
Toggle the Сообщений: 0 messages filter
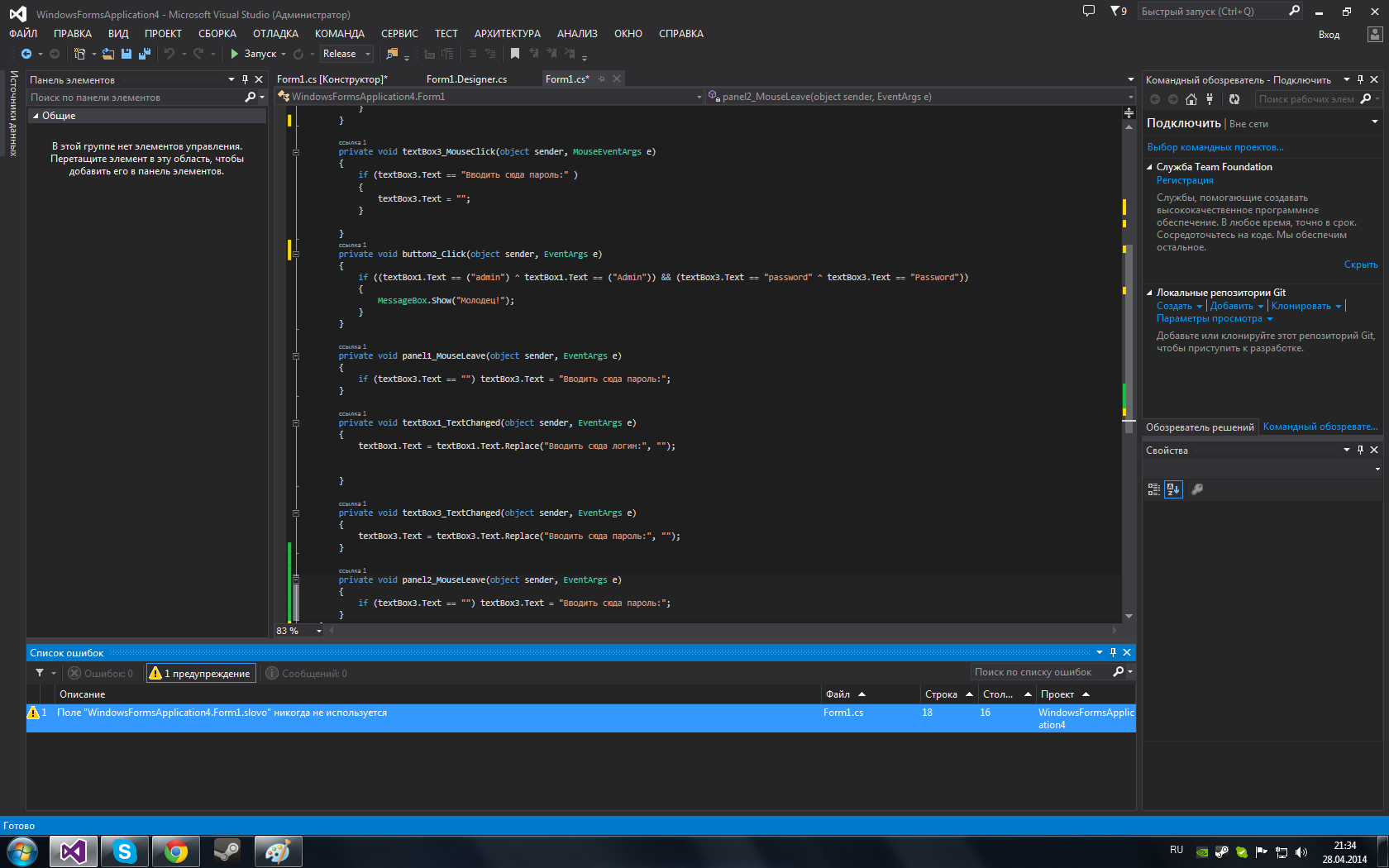pyautogui.click(x=307, y=674)
